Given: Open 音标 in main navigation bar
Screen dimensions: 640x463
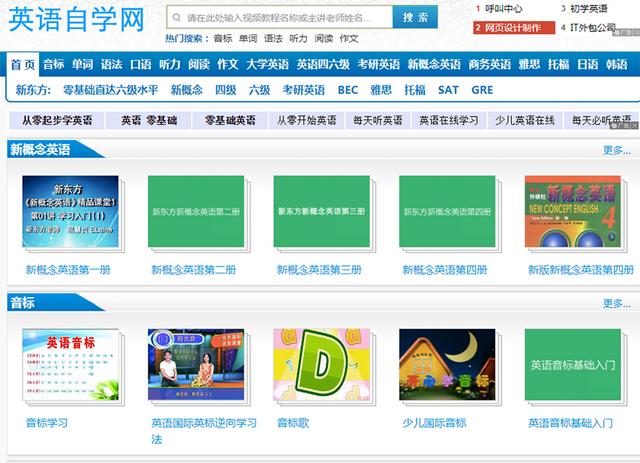Looking at the screenshot, I should 53,65.
